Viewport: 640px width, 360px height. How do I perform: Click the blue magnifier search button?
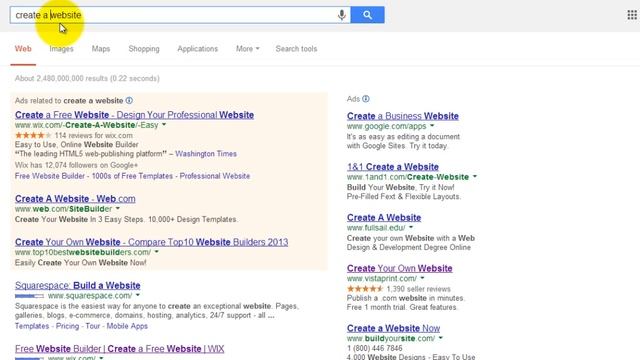coord(367,15)
